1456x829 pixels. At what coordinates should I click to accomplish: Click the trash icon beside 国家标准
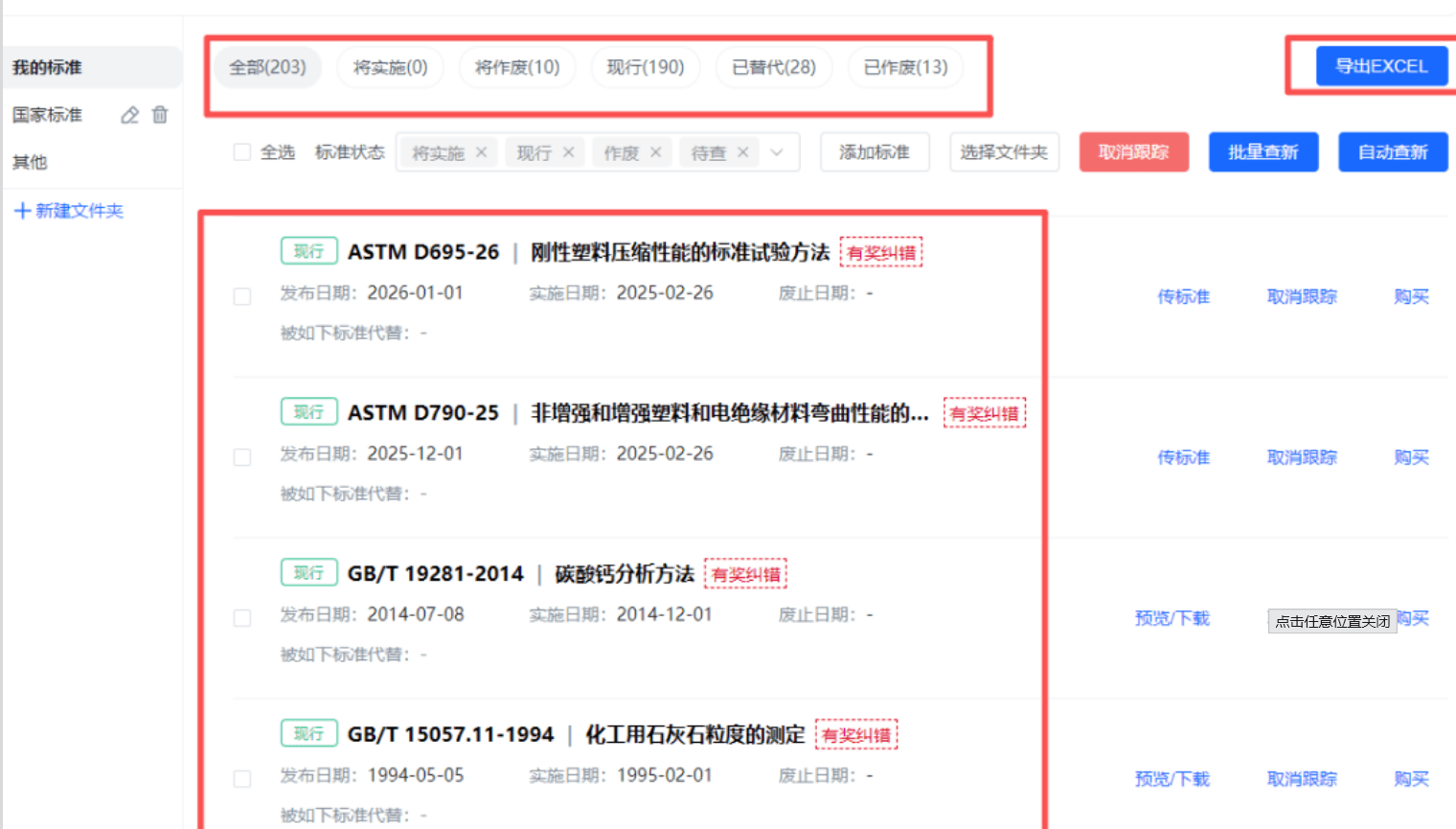[160, 115]
